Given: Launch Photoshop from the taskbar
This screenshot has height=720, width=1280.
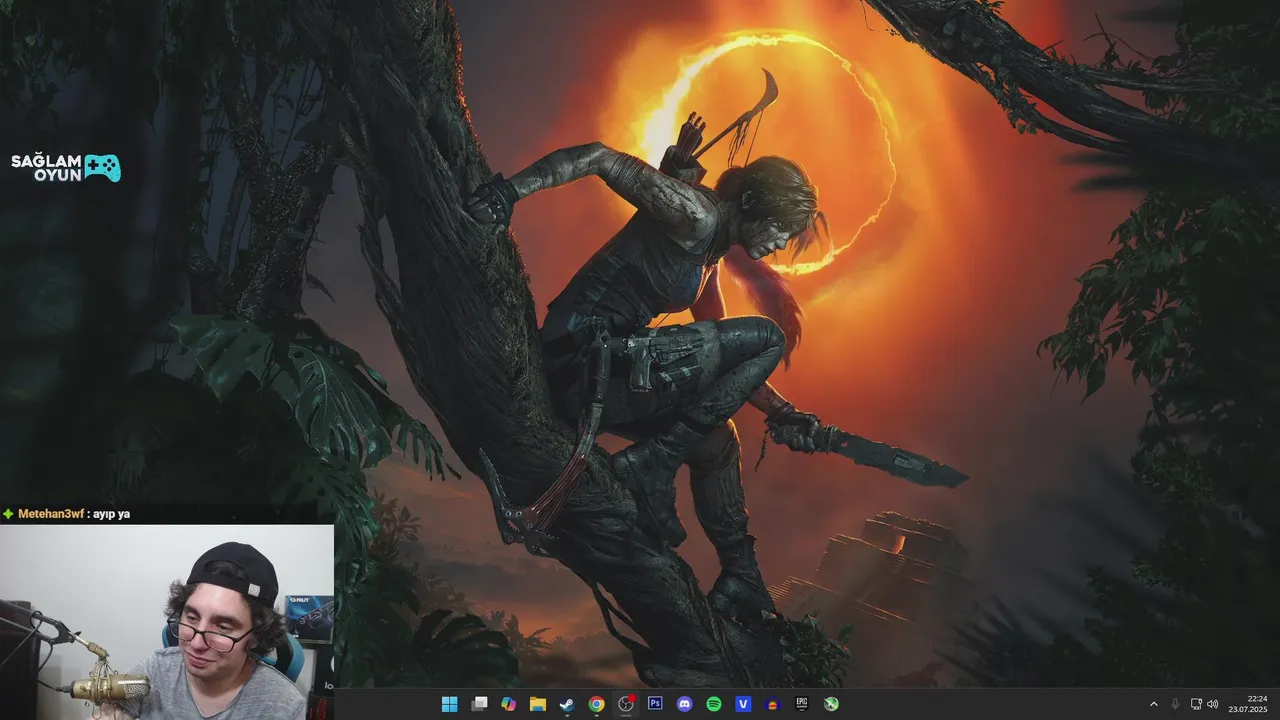Looking at the screenshot, I should pos(655,704).
